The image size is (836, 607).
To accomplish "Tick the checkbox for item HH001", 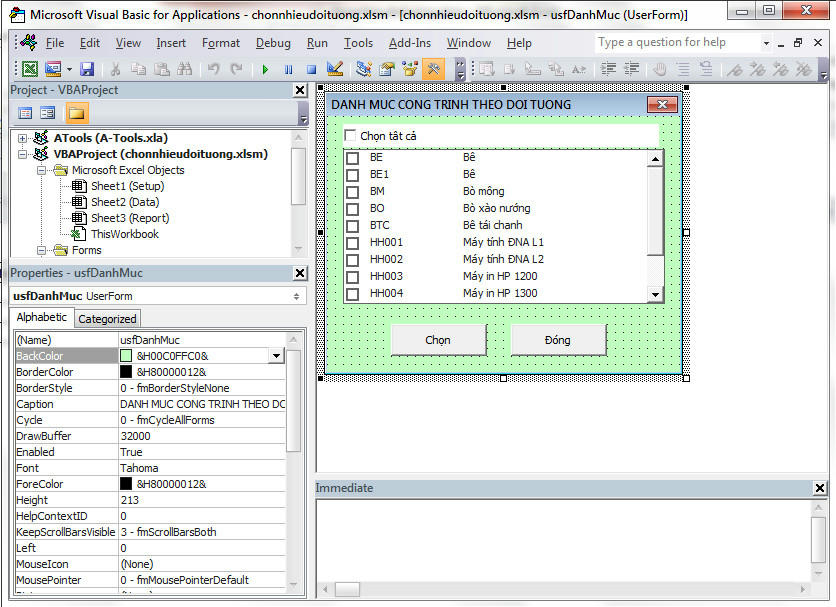I will coord(352,242).
